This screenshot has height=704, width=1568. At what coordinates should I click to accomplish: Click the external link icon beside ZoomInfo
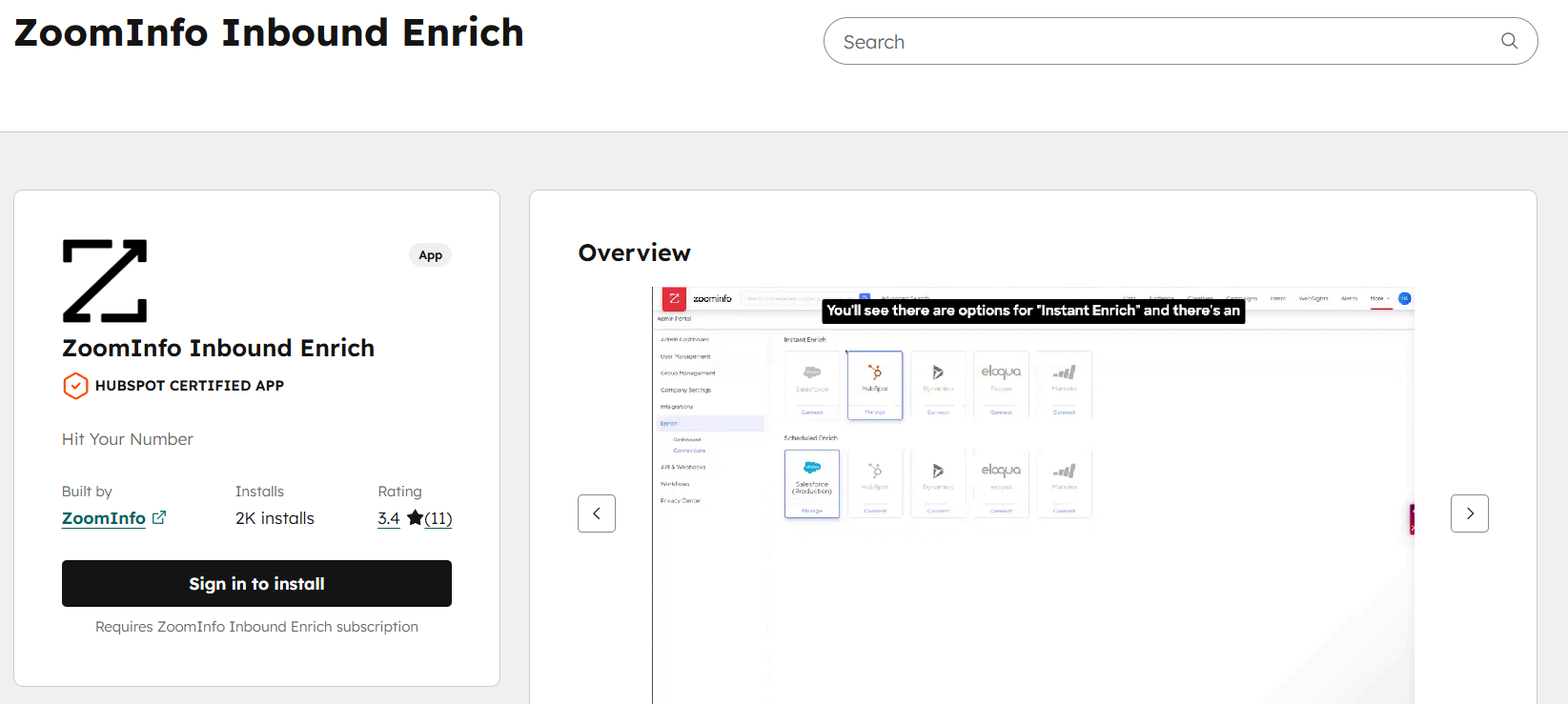(159, 517)
